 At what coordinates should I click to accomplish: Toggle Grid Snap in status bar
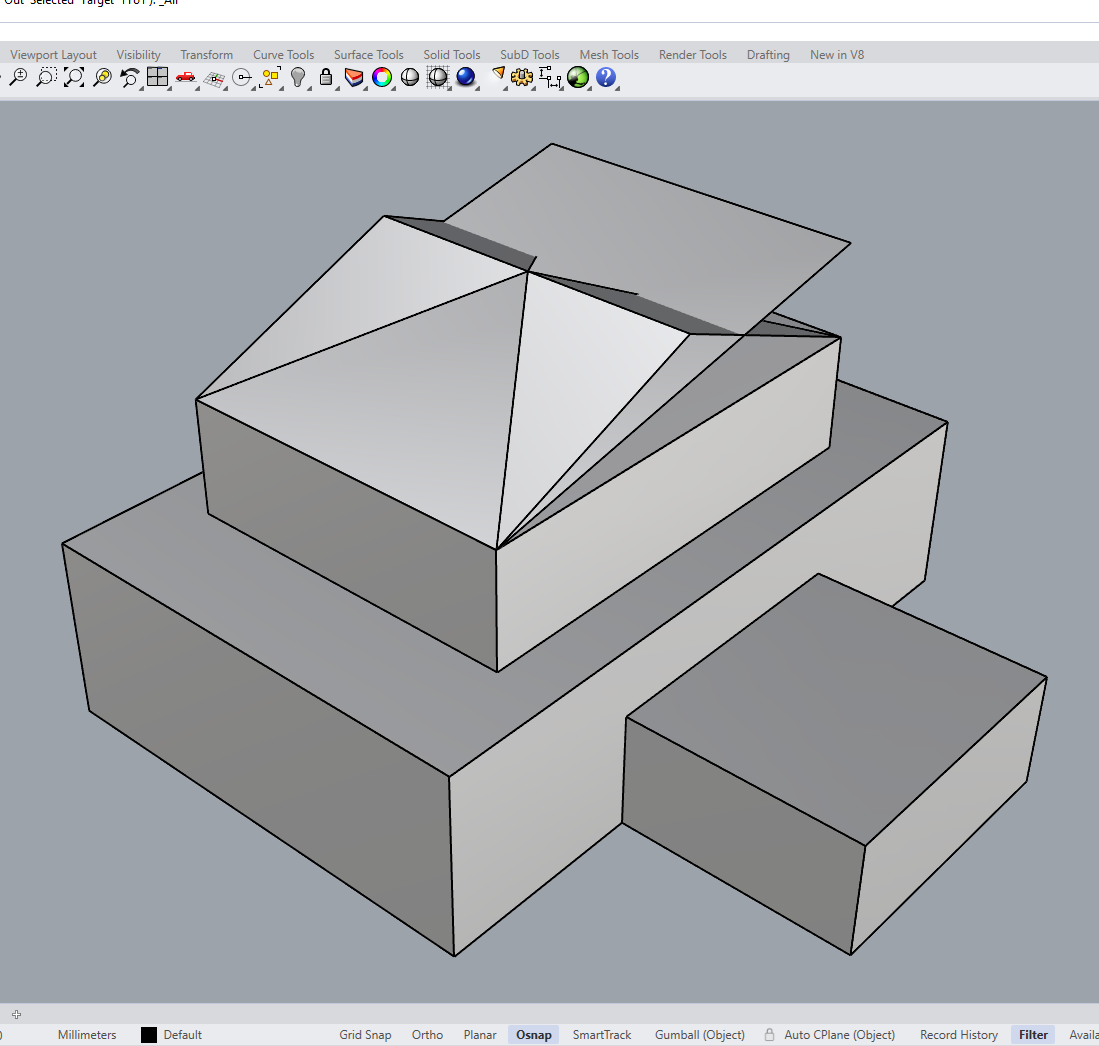point(365,1035)
